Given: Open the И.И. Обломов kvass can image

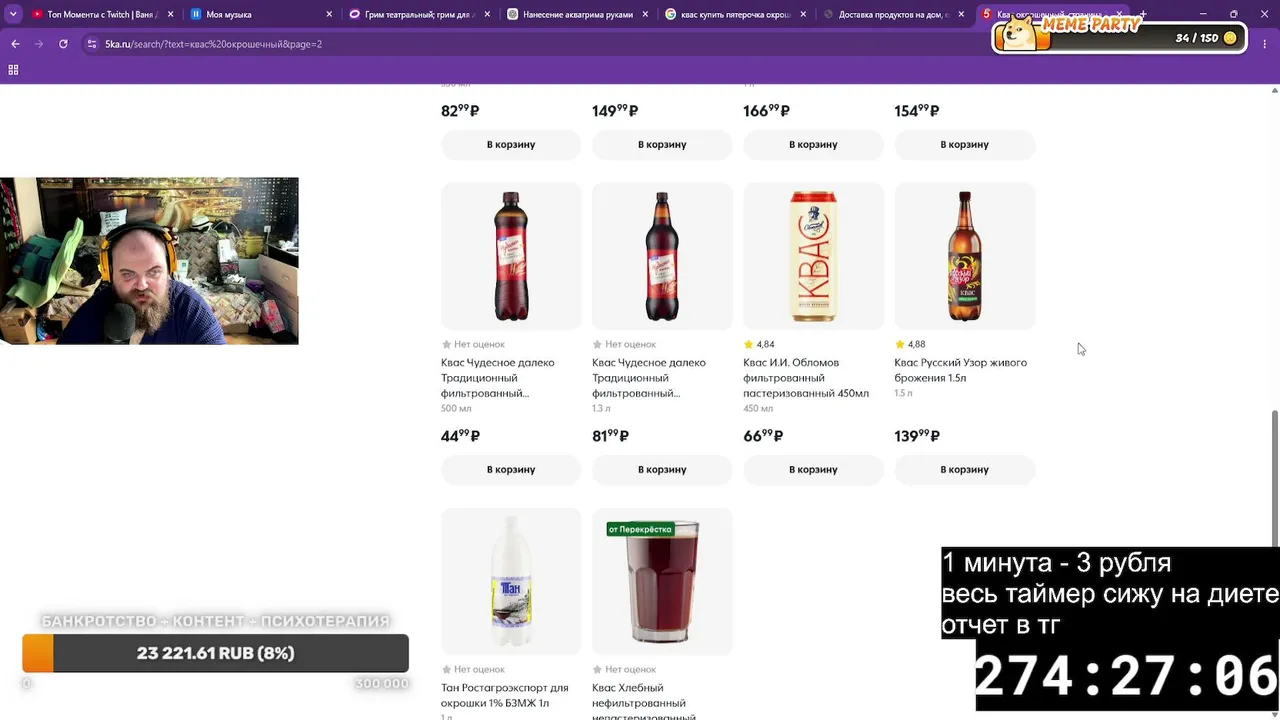Looking at the screenshot, I should tap(813, 256).
